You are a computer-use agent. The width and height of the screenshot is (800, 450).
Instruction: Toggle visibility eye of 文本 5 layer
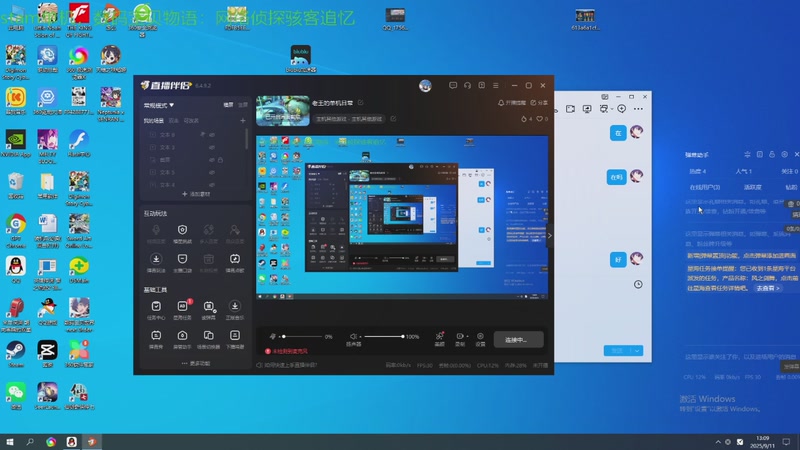point(212,172)
